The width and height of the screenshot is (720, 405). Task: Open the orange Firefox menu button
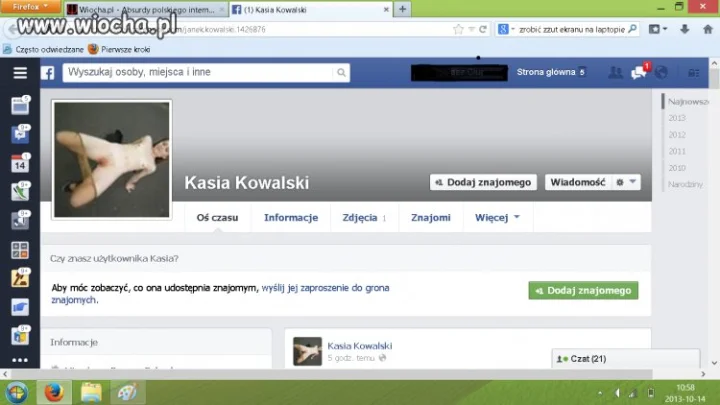[x=30, y=6]
